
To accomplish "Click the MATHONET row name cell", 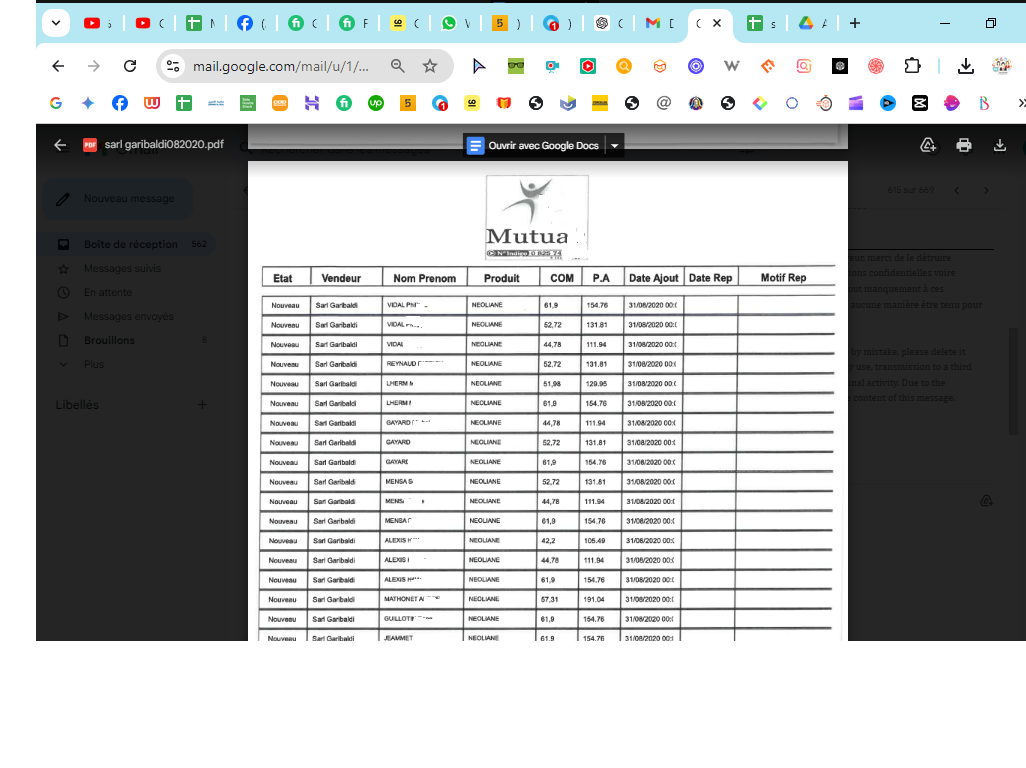I will coord(422,599).
